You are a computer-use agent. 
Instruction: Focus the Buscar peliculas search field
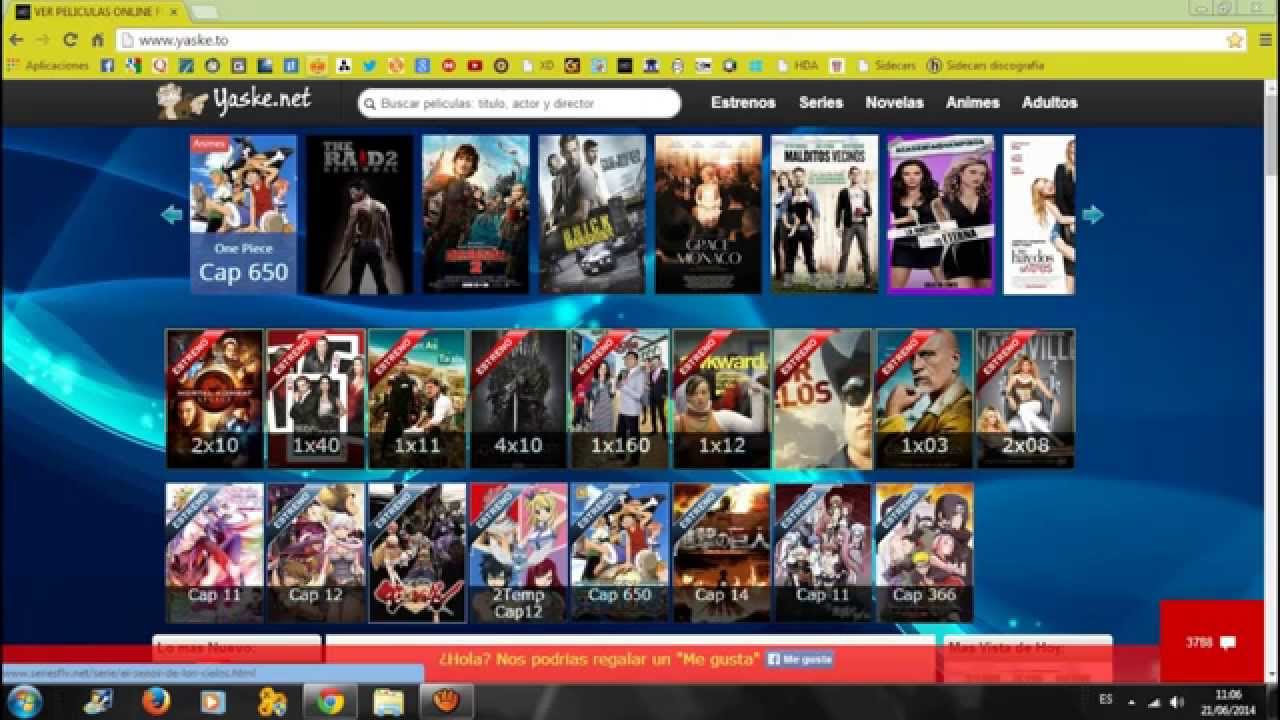click(520, 103)
